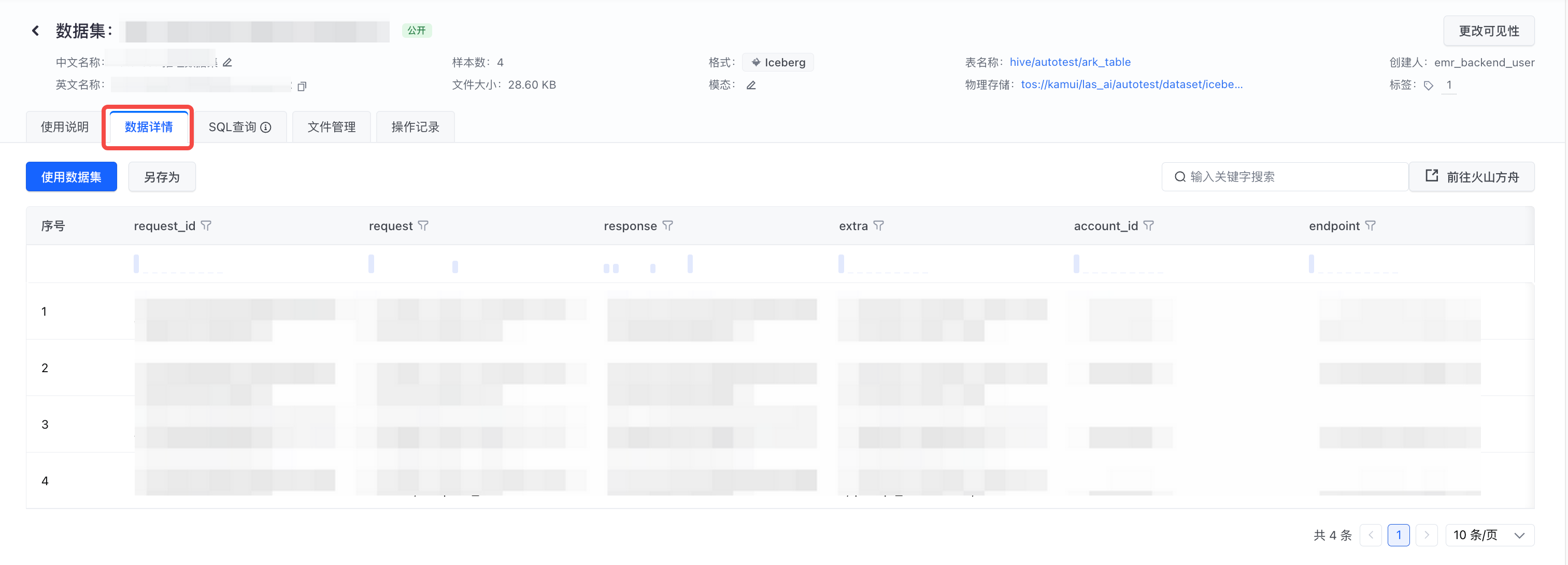Switch to the 使用说明 tab

pos(65,127)
